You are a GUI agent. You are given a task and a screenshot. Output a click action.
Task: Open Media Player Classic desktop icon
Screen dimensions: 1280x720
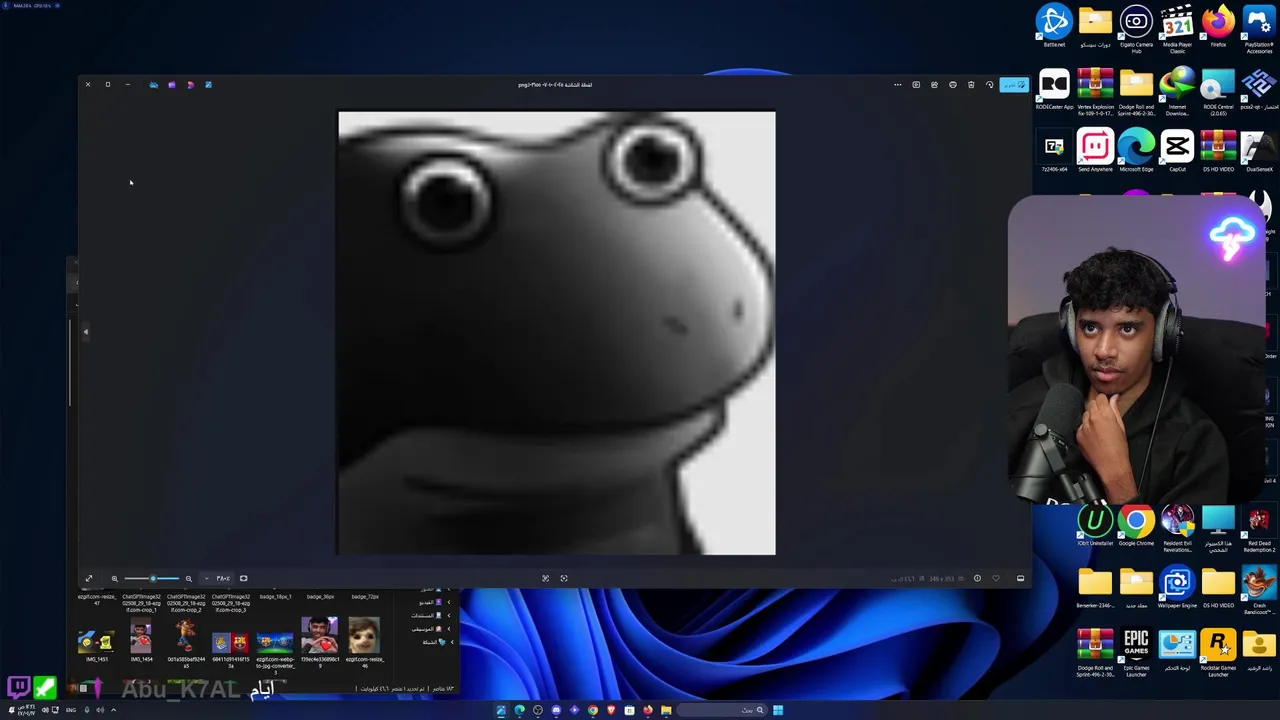[1177, 28]
